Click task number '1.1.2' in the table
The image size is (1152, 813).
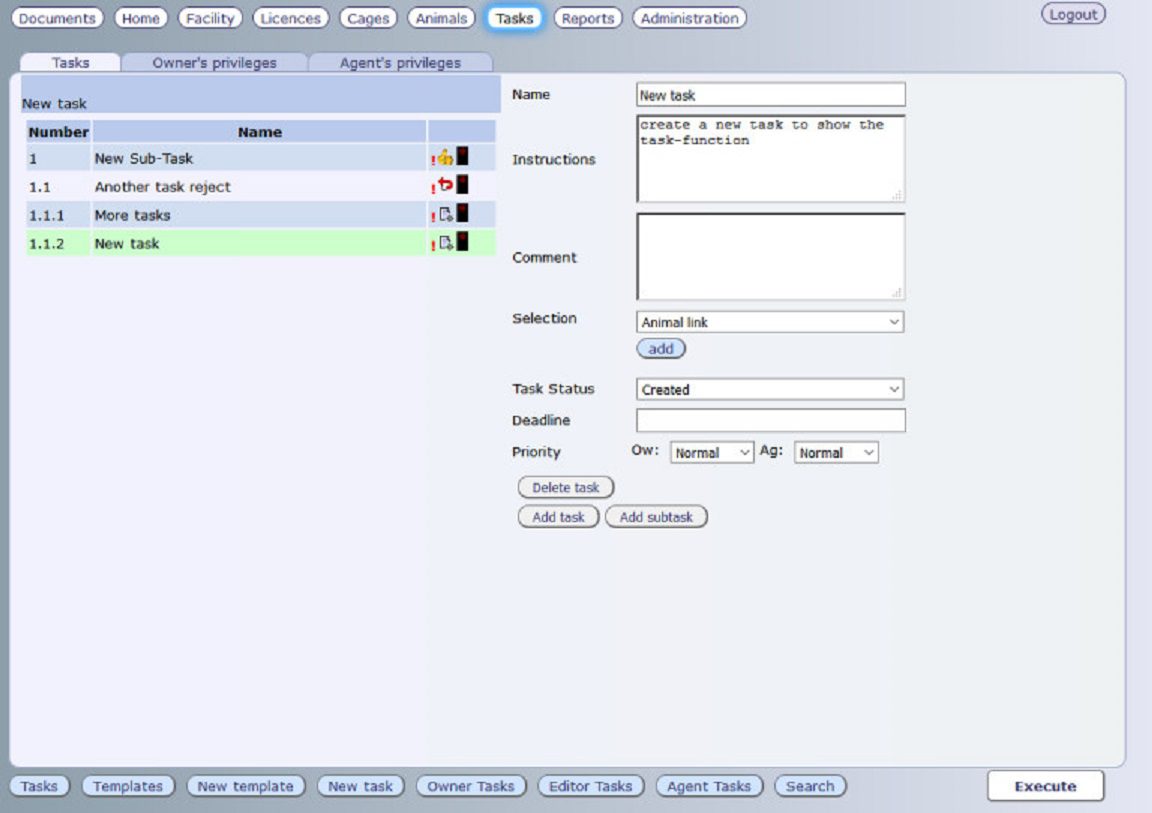pos(46,243)
